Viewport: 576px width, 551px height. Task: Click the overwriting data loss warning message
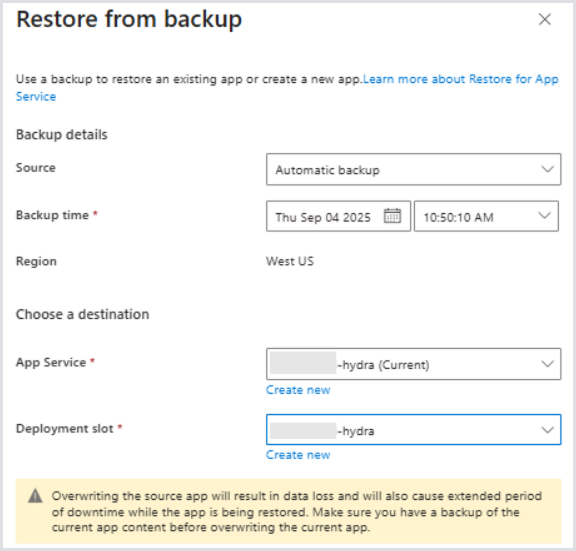[296, 511]
